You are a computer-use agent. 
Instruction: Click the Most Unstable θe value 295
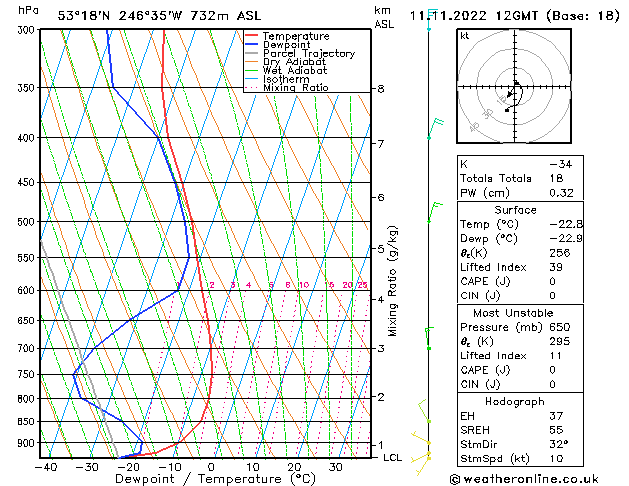[560, 341]
